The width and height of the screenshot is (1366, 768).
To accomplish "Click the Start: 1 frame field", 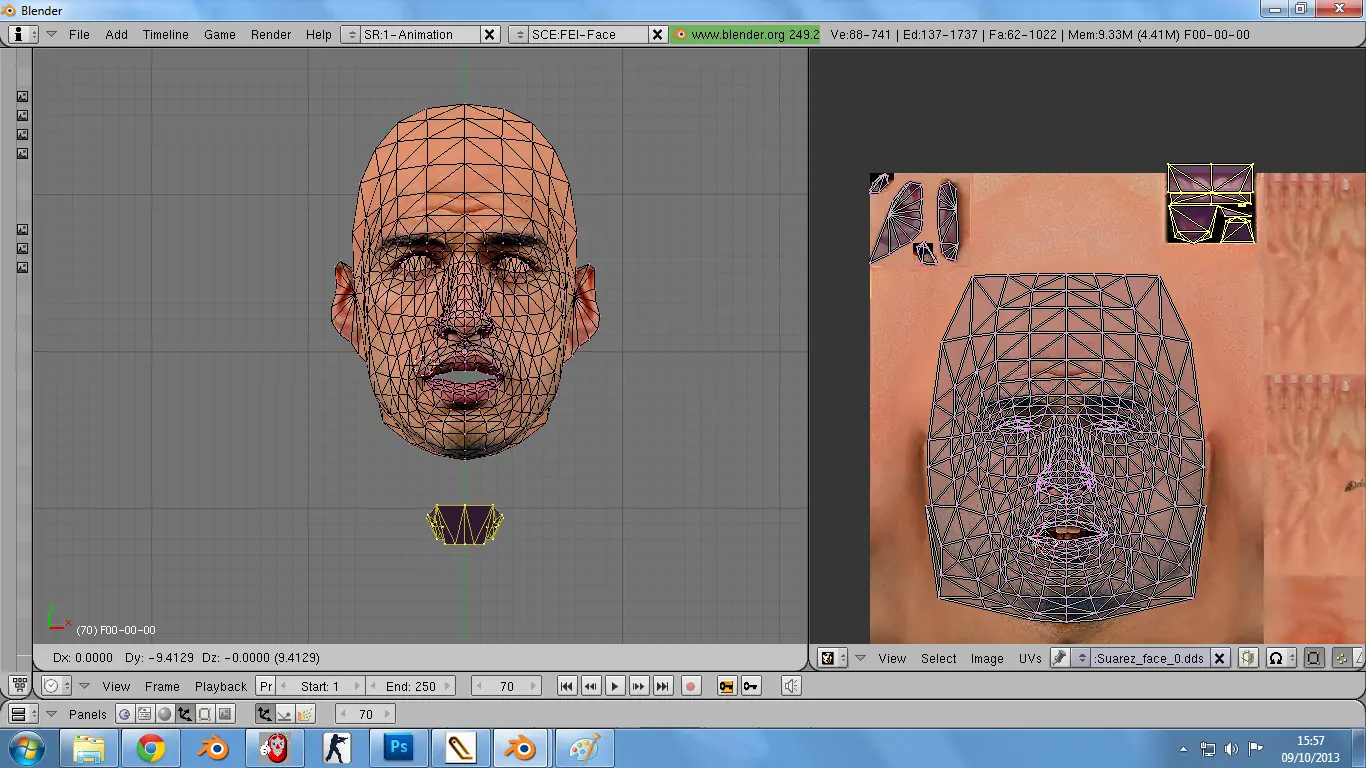I will point(320,686).
